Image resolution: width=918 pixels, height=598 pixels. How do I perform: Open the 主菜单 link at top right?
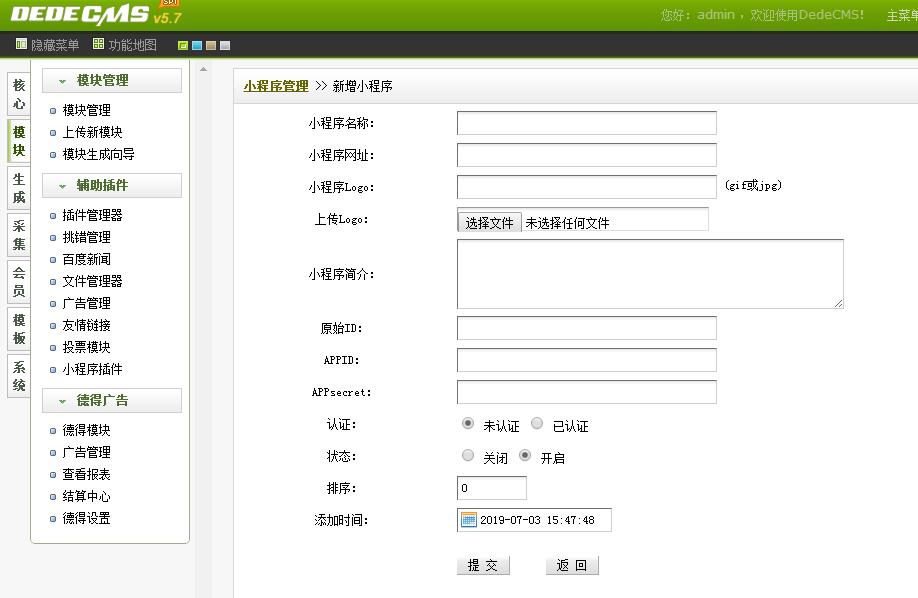(902, 15)
